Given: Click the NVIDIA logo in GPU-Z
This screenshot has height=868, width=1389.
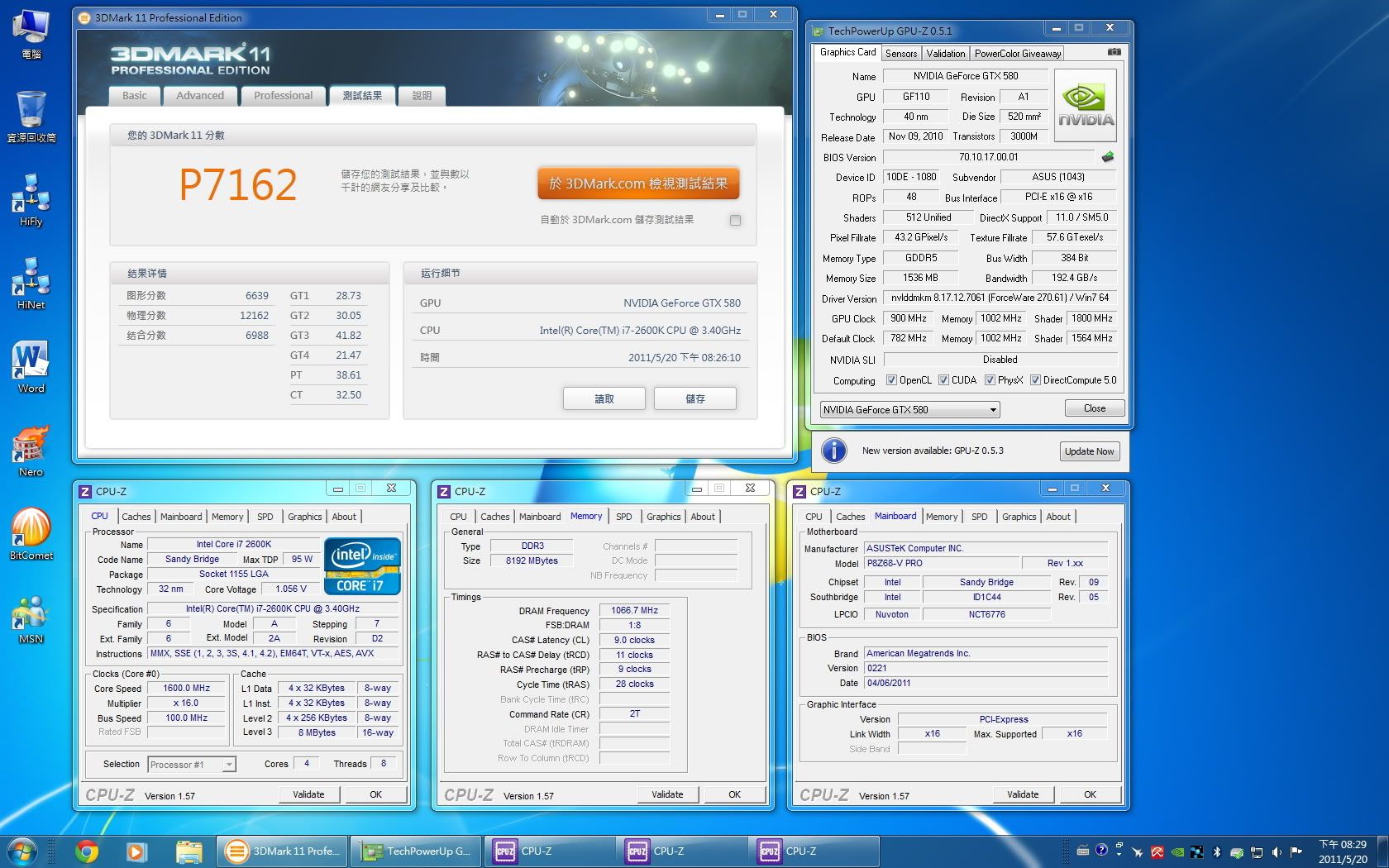Looking at the screenshot, I should tap(1086, 106).
